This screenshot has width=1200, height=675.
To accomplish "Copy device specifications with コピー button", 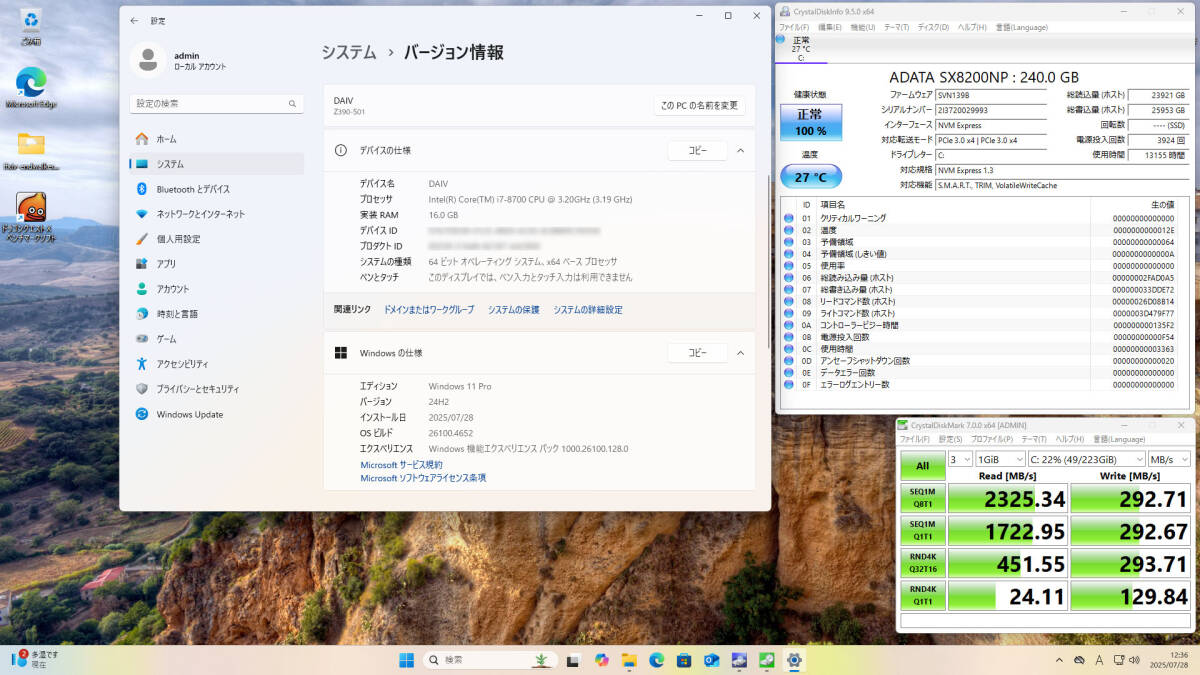I will pyautogui.click(x=697, y=150).
